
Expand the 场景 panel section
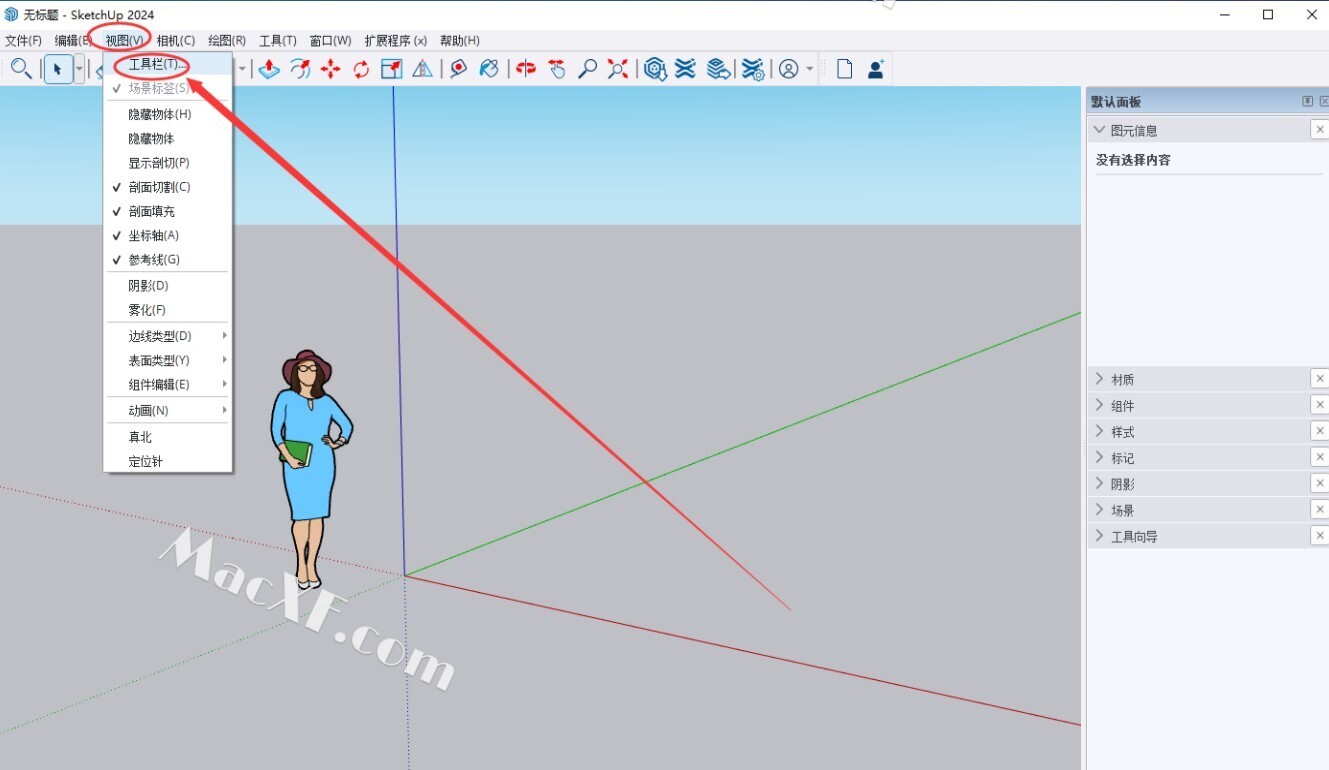click(x=1100, y=509)
